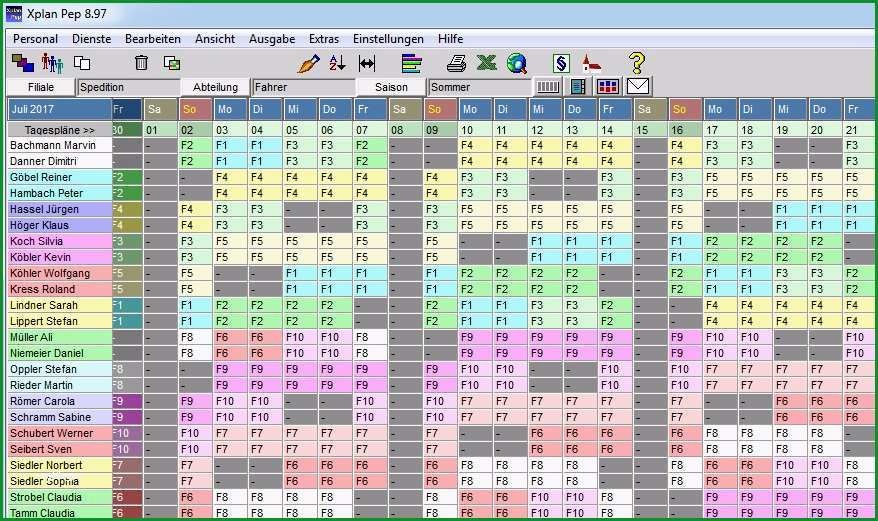Select employee row Köbler Kevin
This screenshot has height=521, width=878.
[x=59, y=257]
